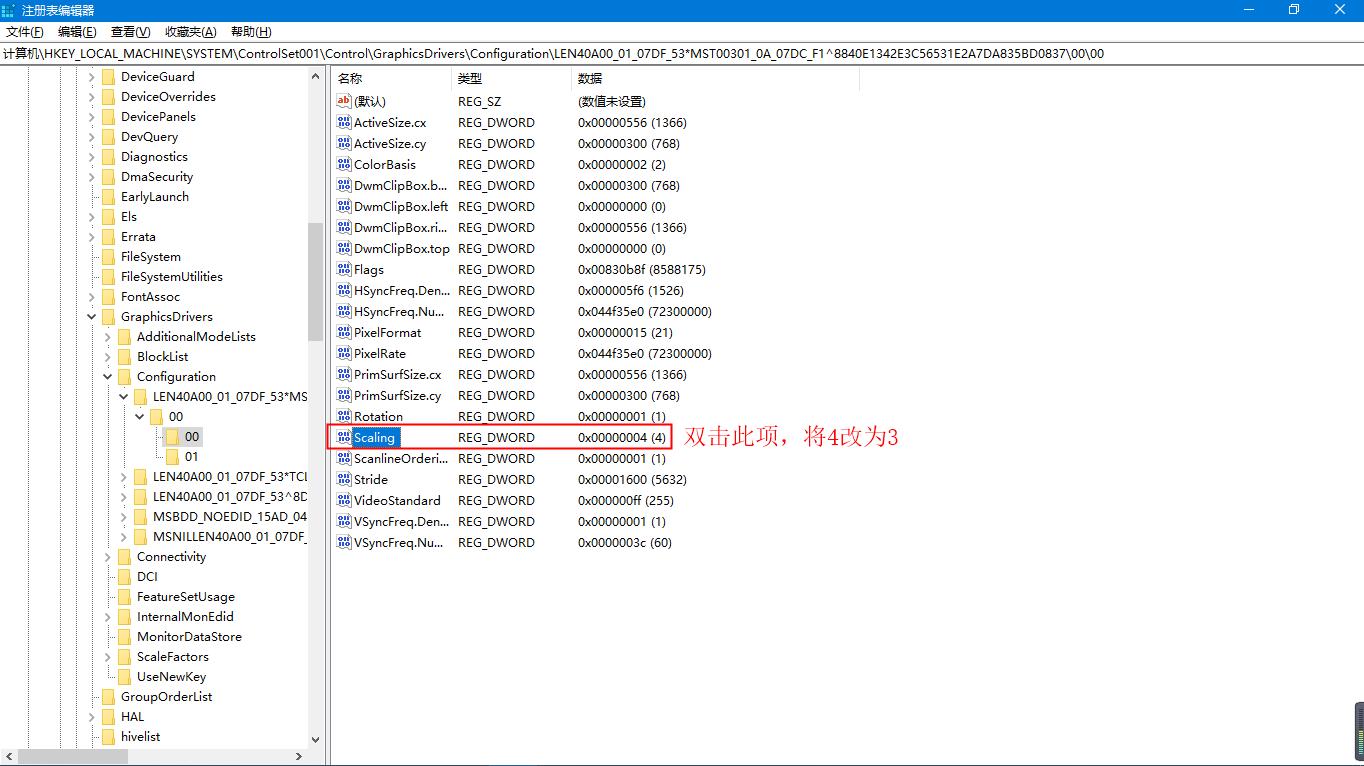1364x766 pixels.
Task: Click the DWORD icon of PixelRate
Action: (x=344, y=353)
